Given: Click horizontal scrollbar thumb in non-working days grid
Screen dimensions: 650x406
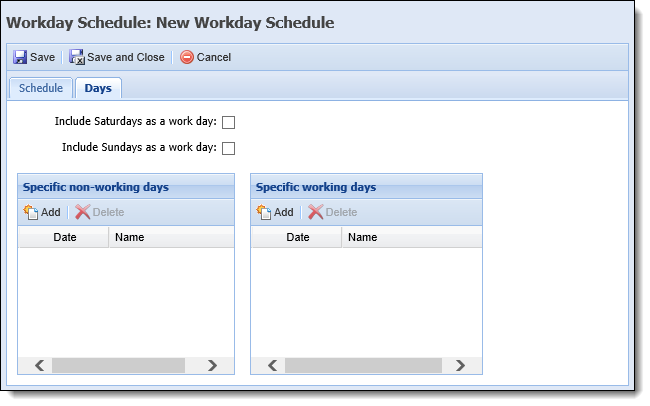Looking at the screenshot, I should pos(118,365).
